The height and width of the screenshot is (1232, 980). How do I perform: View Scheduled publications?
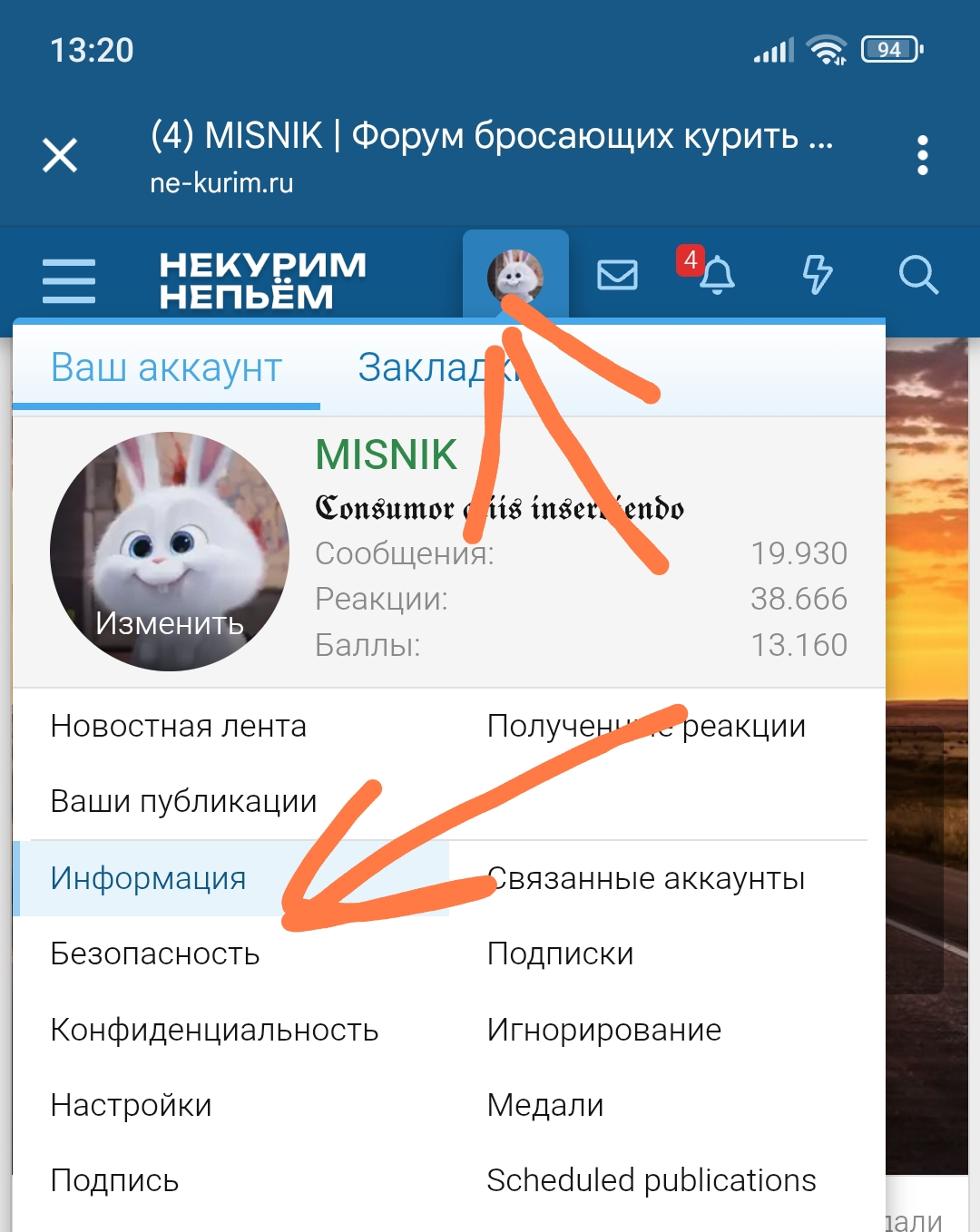[x=652, y=1180]
